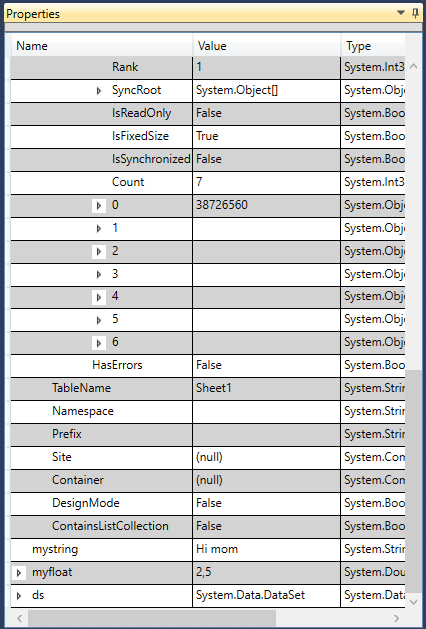Image resolution: width=426 pixels, height=629 pixels.
Task: Click the vertical scrollbar up arrow
Action: coord(414,67)
